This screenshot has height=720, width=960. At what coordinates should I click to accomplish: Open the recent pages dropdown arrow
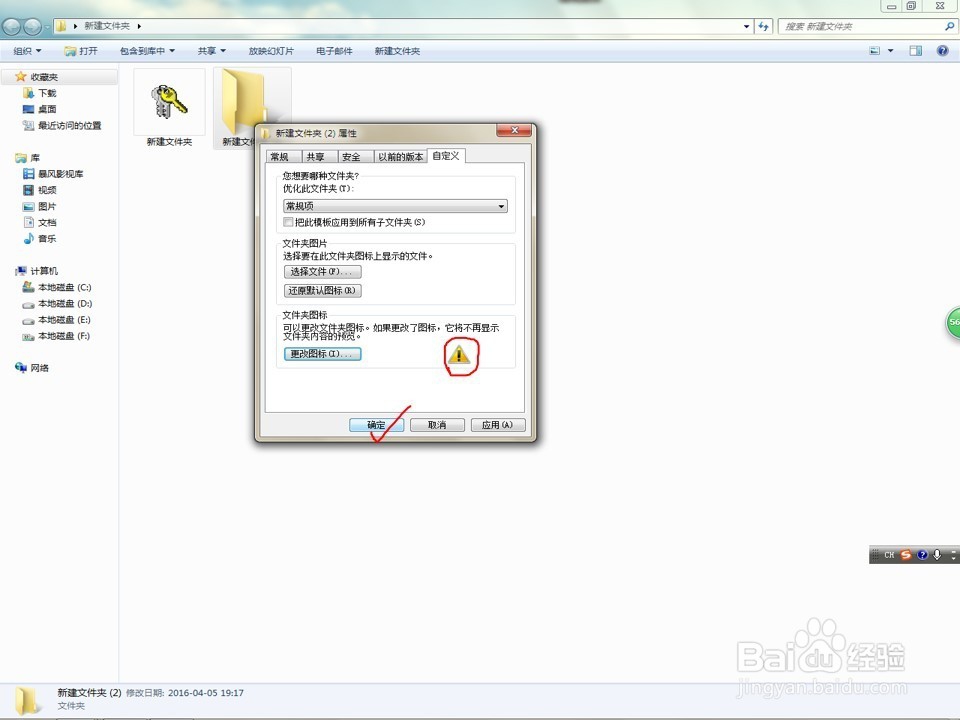pos(47,27)
